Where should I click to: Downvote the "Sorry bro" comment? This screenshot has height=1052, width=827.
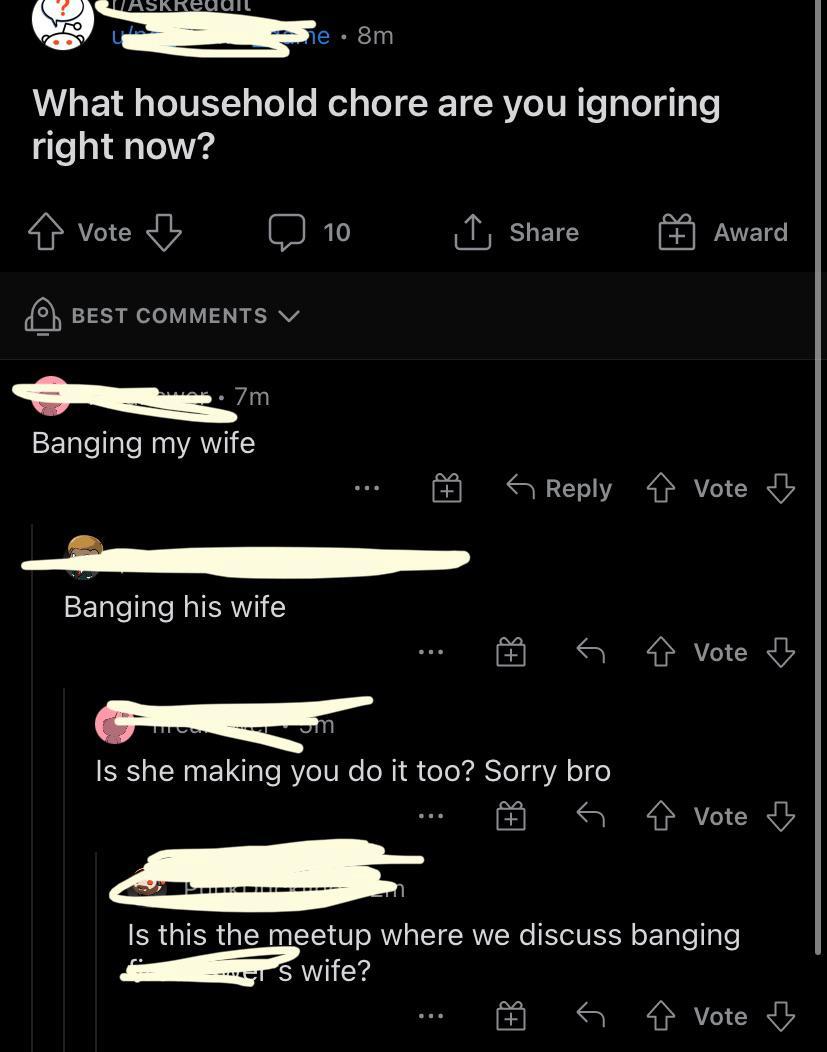point(781,816)
